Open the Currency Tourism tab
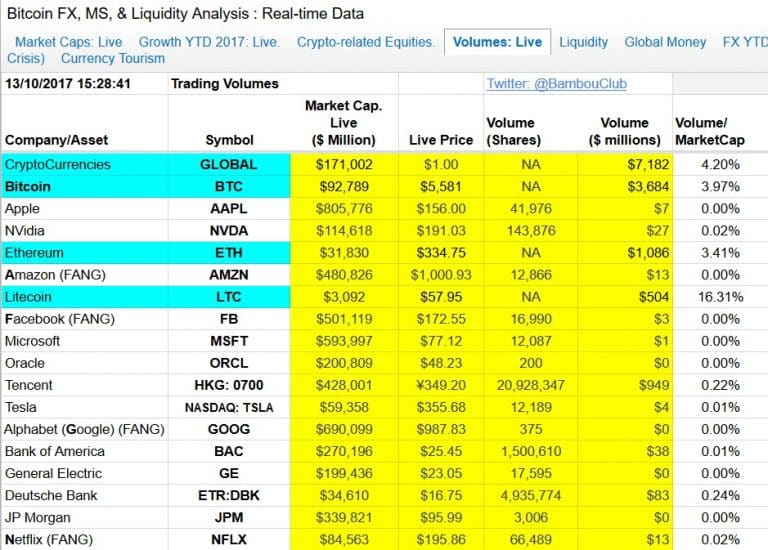The width and height of the screenshot is (768, 550). 113,58
